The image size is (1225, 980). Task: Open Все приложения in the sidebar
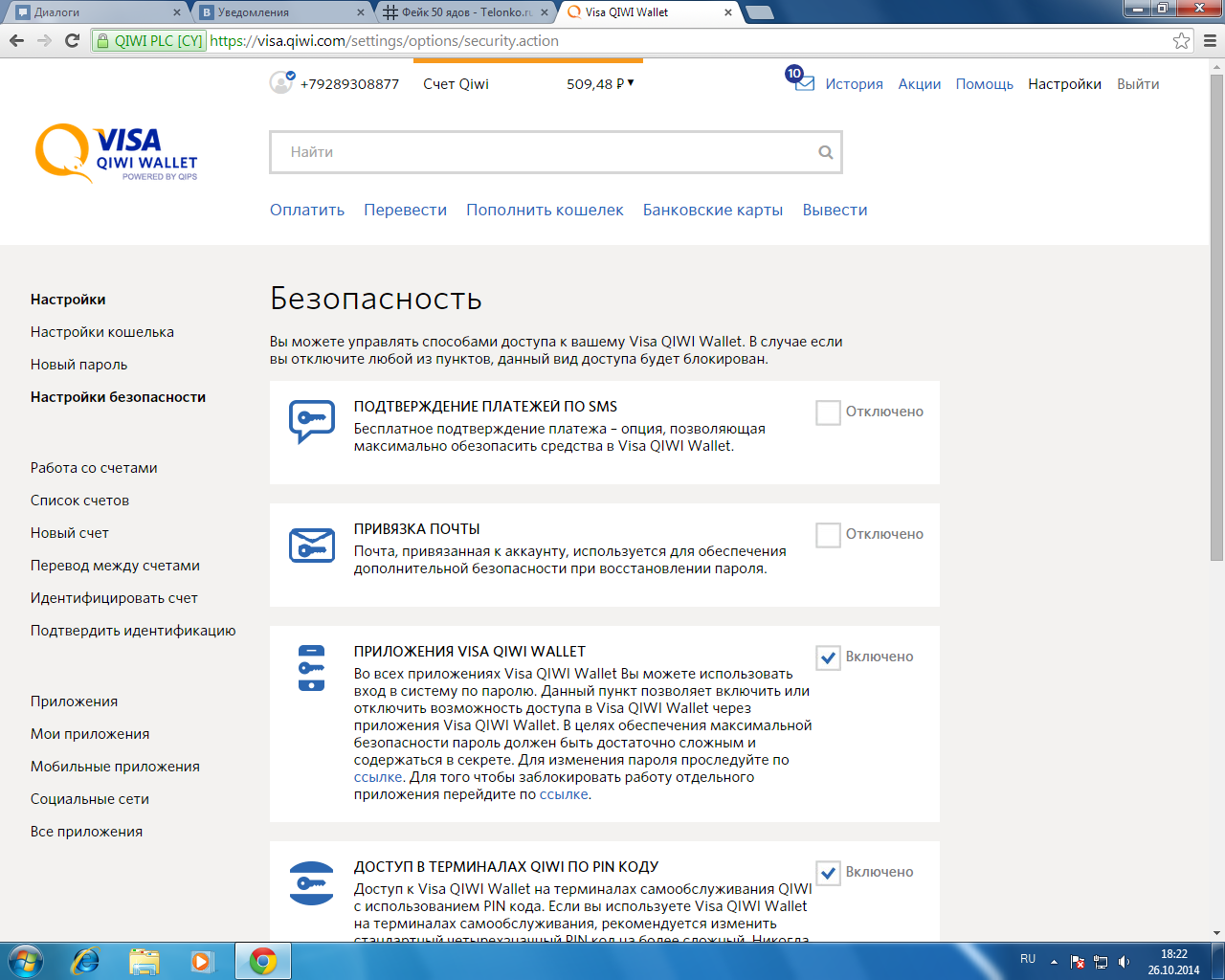(86, 832)
